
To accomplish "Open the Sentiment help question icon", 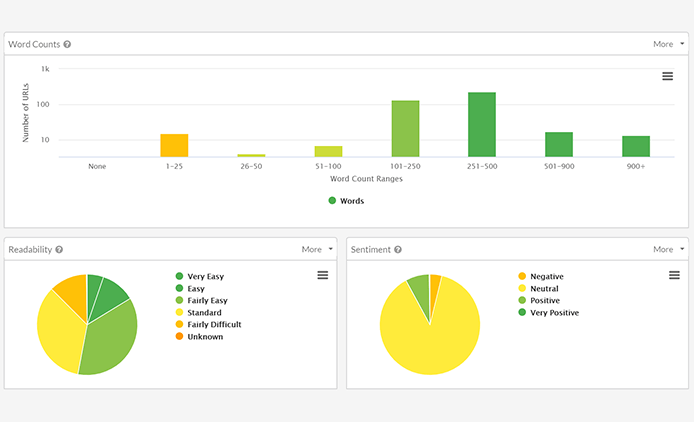I will point(398,250).
